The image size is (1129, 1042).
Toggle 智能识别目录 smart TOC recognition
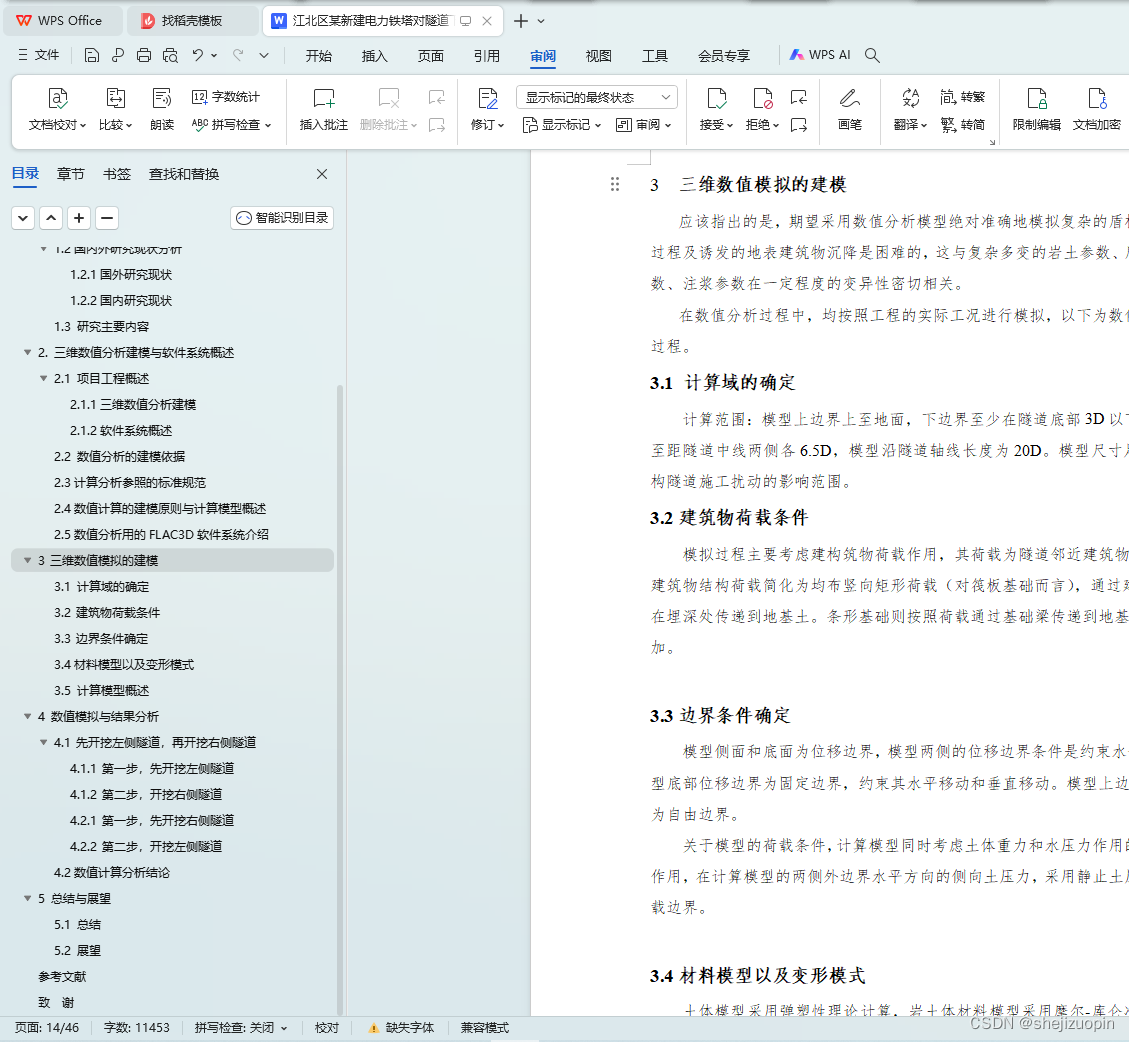(x=281, y=217)
